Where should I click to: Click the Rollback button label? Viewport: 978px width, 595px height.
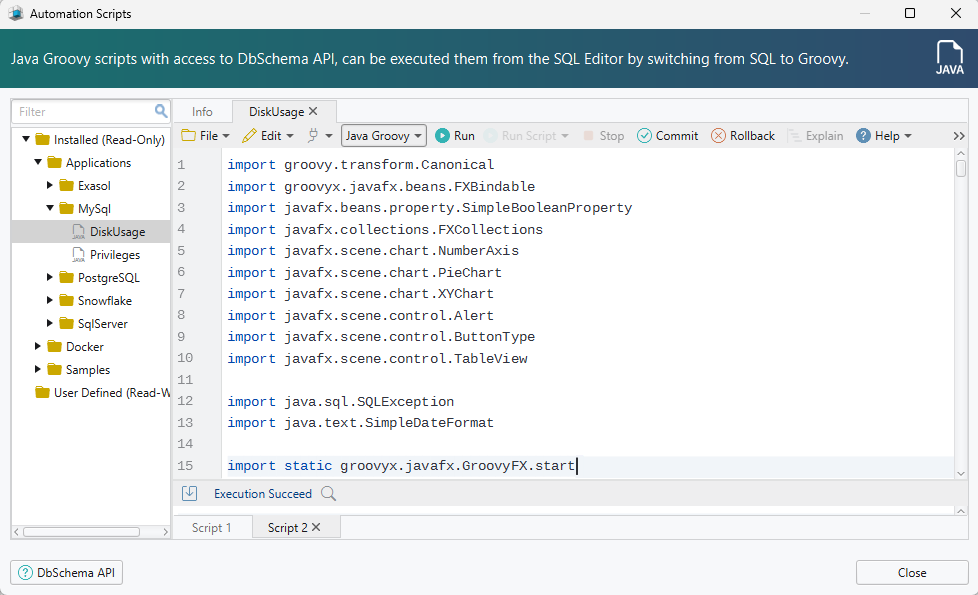tap(752, 135)
